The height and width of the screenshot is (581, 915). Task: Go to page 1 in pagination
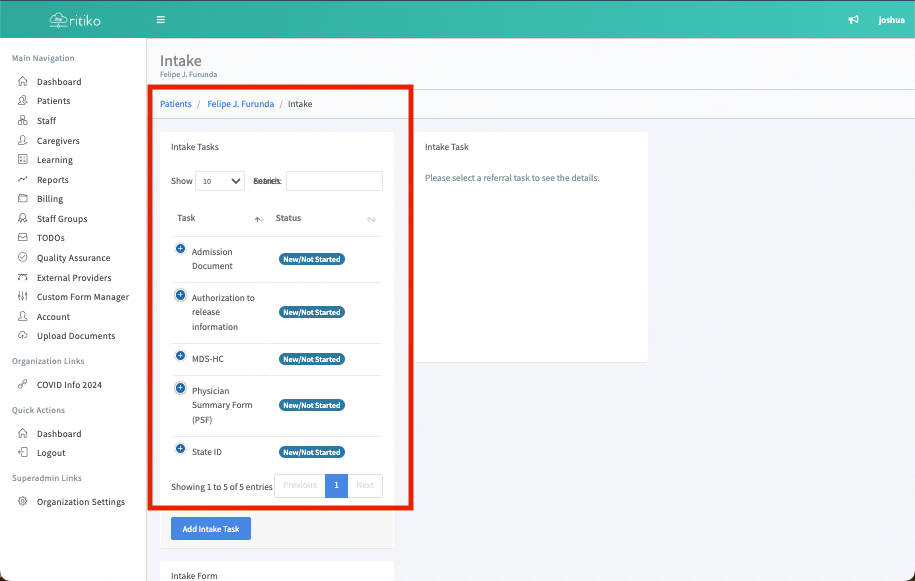tap(336, 485)
